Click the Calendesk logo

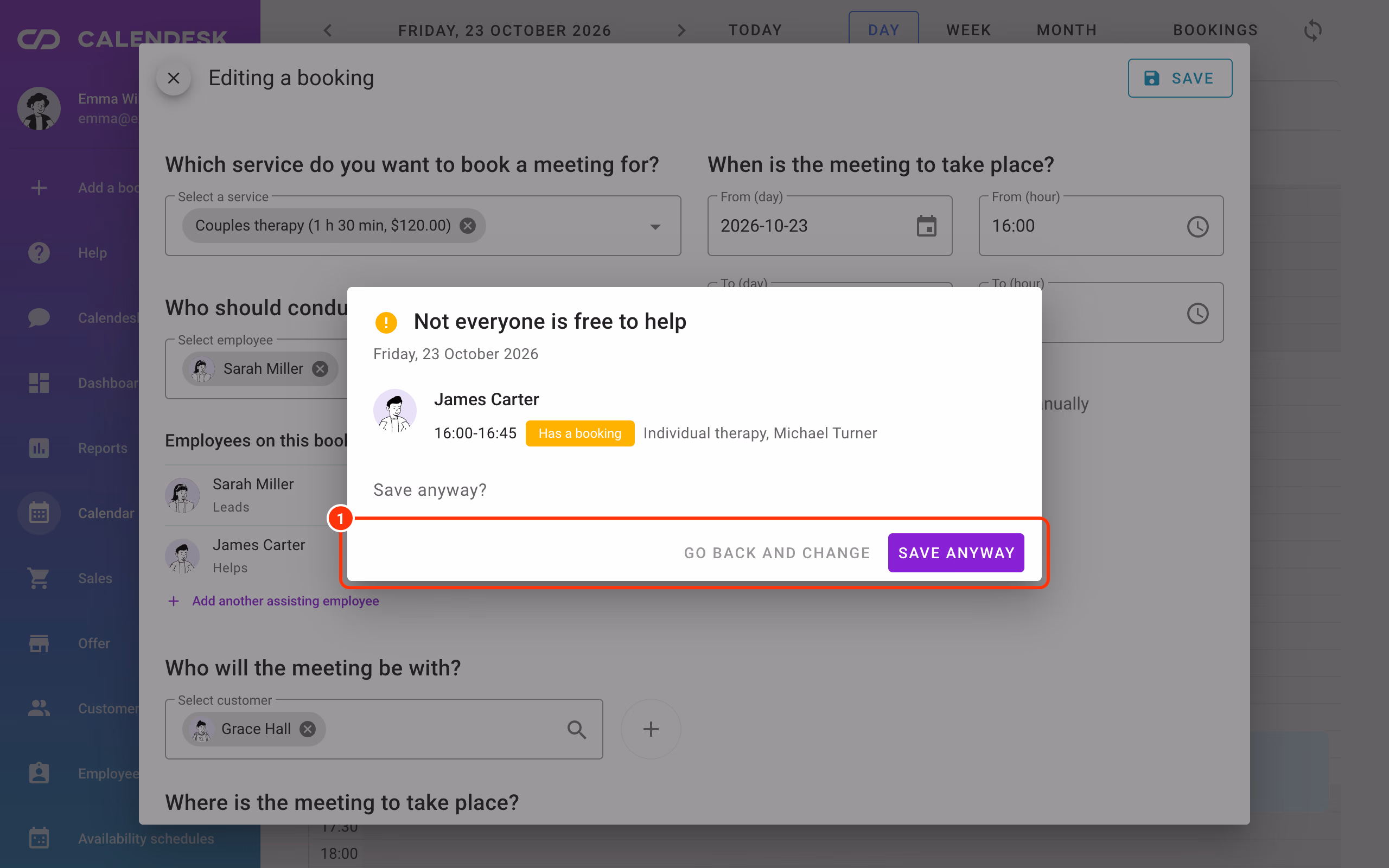(x=122, y=39)
